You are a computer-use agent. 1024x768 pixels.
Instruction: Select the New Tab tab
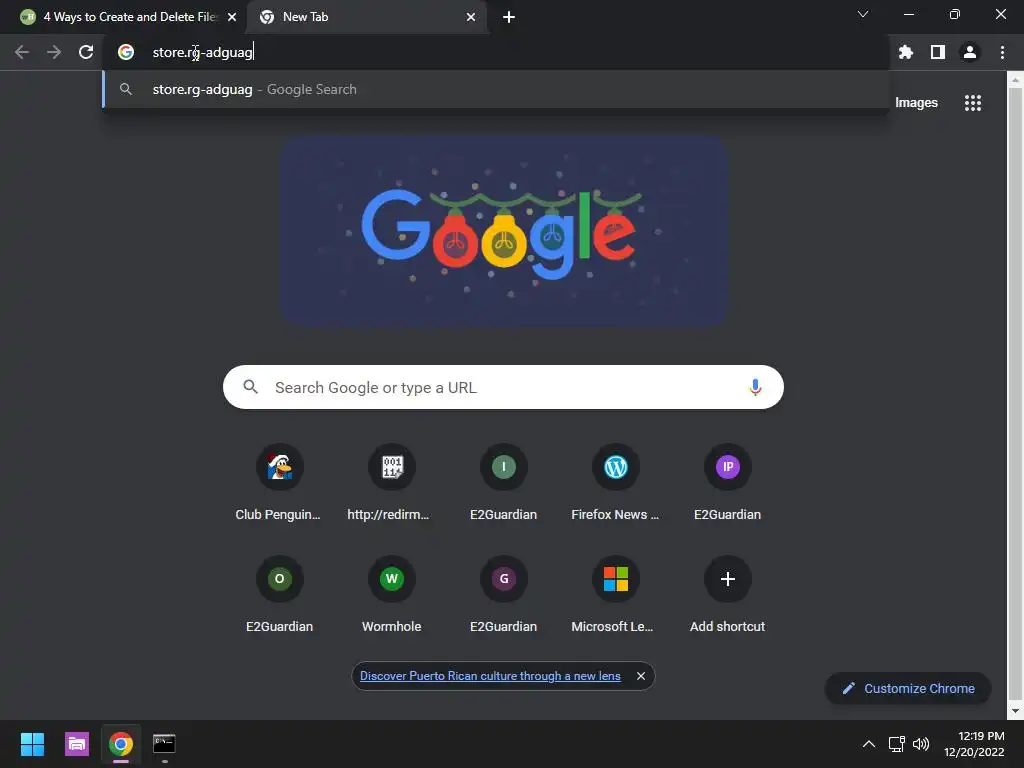pyautogui.click(x=366, y=17)
